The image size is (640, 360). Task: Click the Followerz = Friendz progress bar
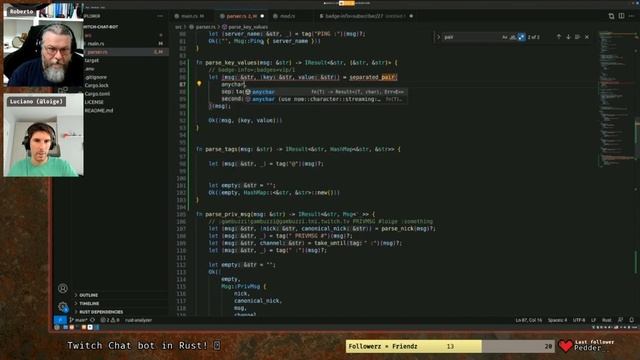coord(450,346)
